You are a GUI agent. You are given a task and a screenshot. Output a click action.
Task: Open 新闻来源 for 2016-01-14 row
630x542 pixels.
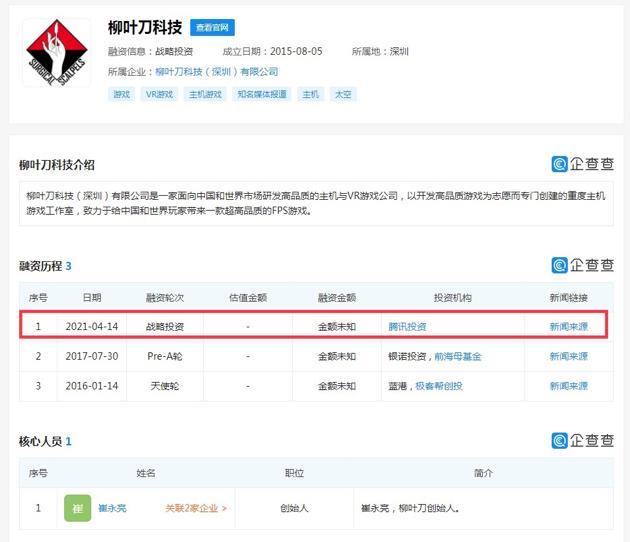569,386
